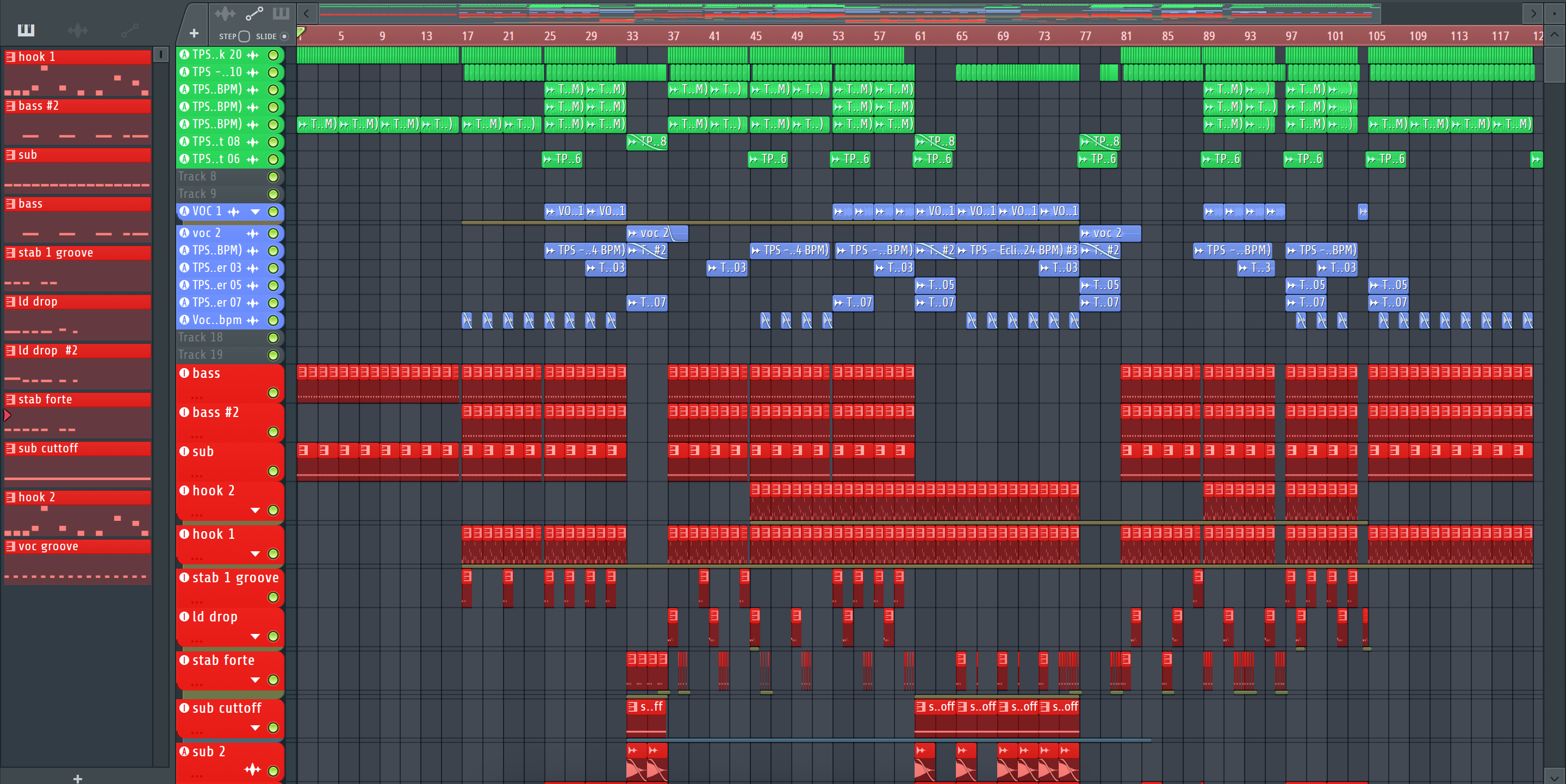
Task: Click waveform icon on TPS..er 07 track
Action: [252, 303]
